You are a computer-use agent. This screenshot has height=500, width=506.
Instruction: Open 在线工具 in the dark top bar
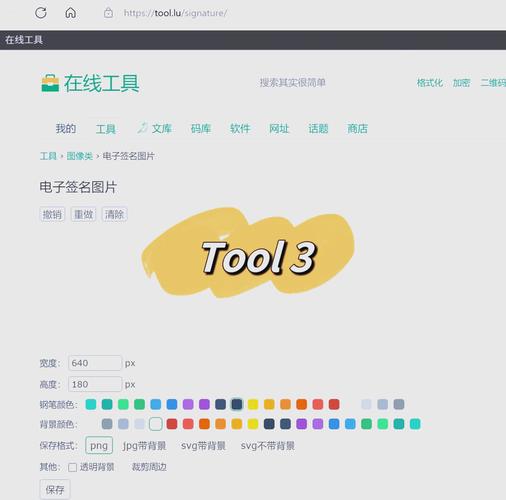tap(24, 40)
